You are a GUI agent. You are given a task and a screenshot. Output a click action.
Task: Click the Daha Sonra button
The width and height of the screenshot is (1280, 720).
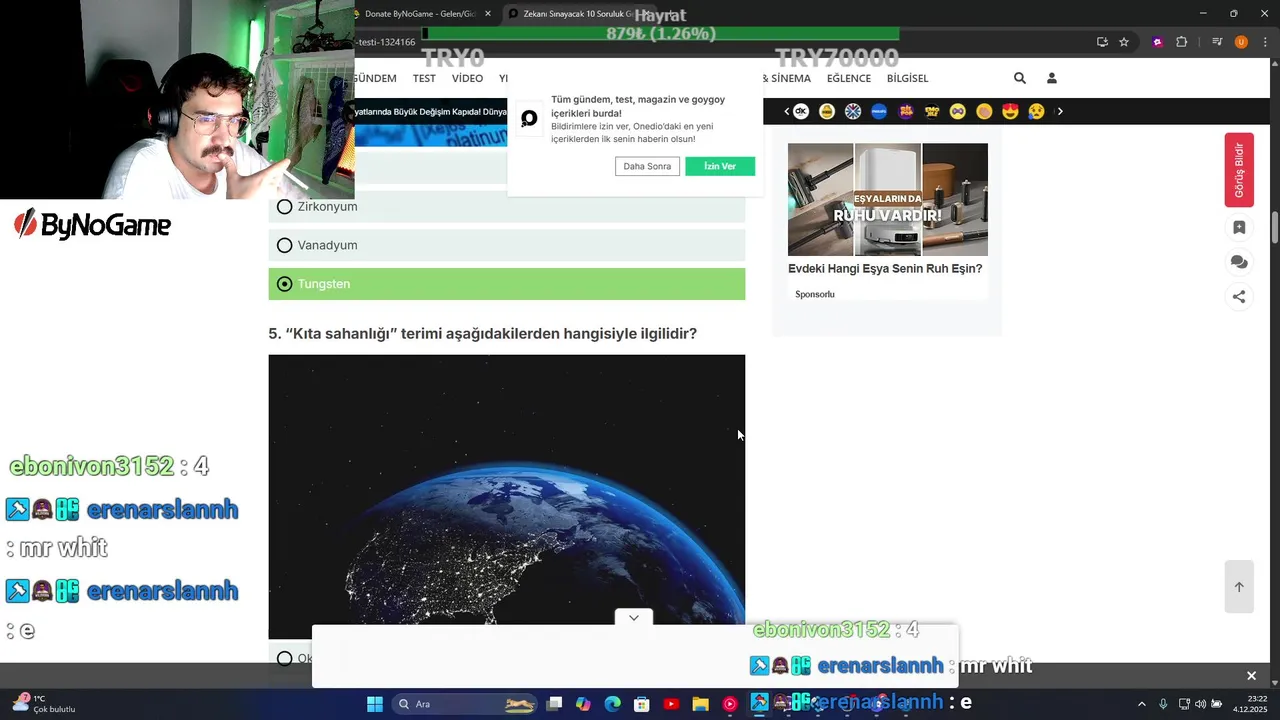(647, 166)
